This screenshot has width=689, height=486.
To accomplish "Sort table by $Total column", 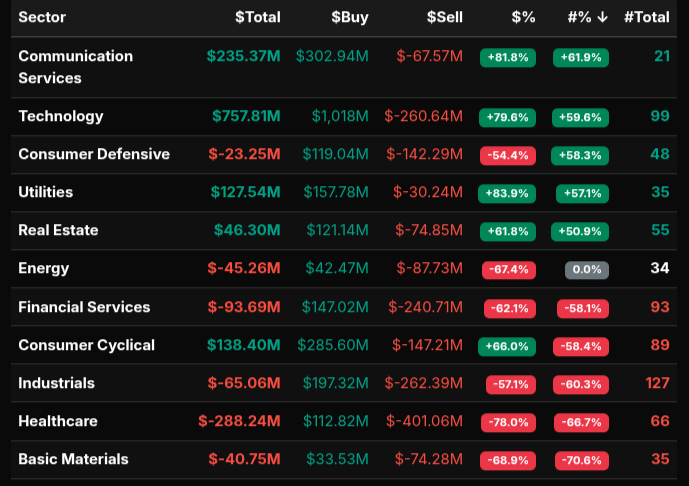I will point(257,17).
